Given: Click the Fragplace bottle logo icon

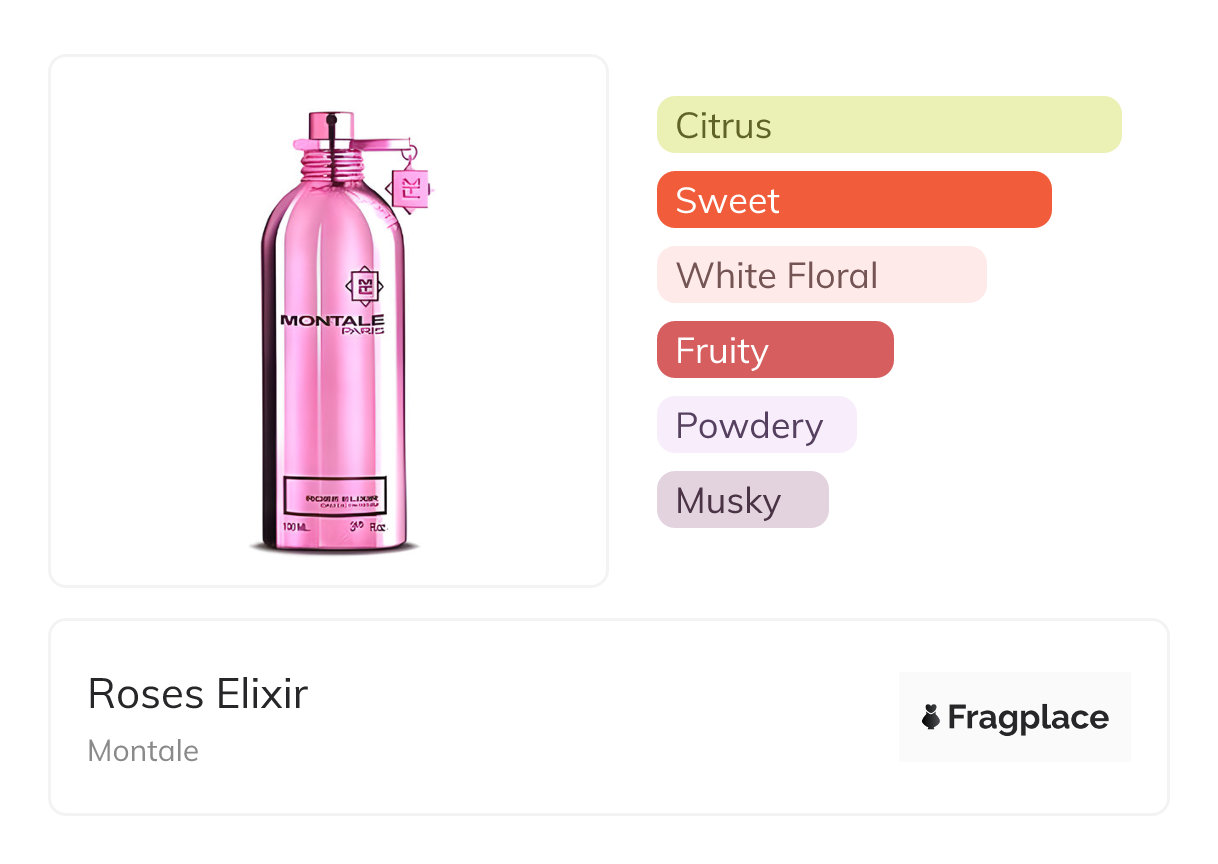Looking at the screenshot, I should (931, 717).
